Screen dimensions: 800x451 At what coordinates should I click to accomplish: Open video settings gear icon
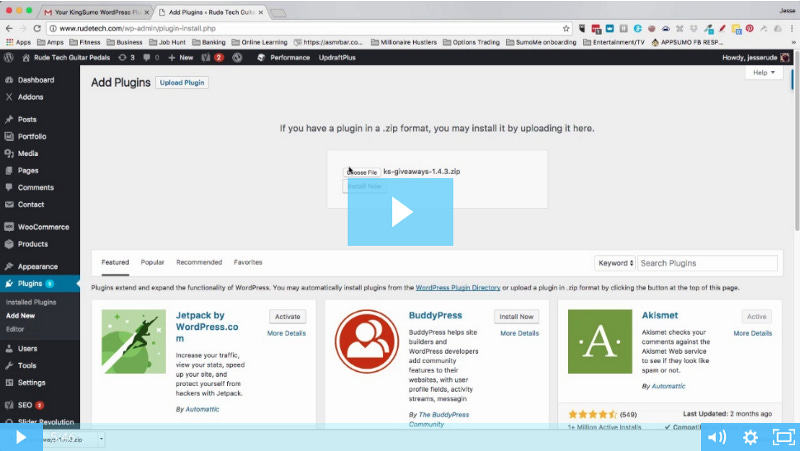pyautogui.click(x=750, y=437)
